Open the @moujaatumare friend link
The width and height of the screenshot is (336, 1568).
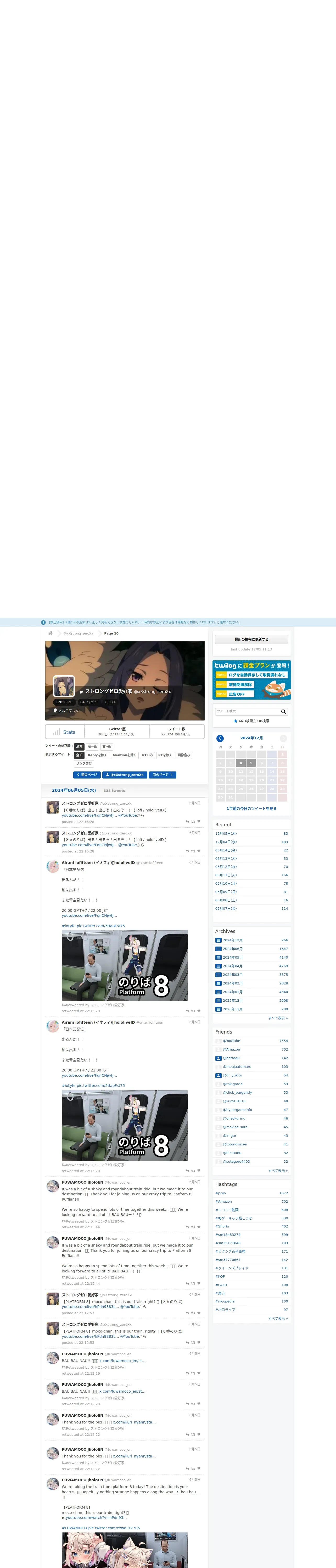[237, 1067]
